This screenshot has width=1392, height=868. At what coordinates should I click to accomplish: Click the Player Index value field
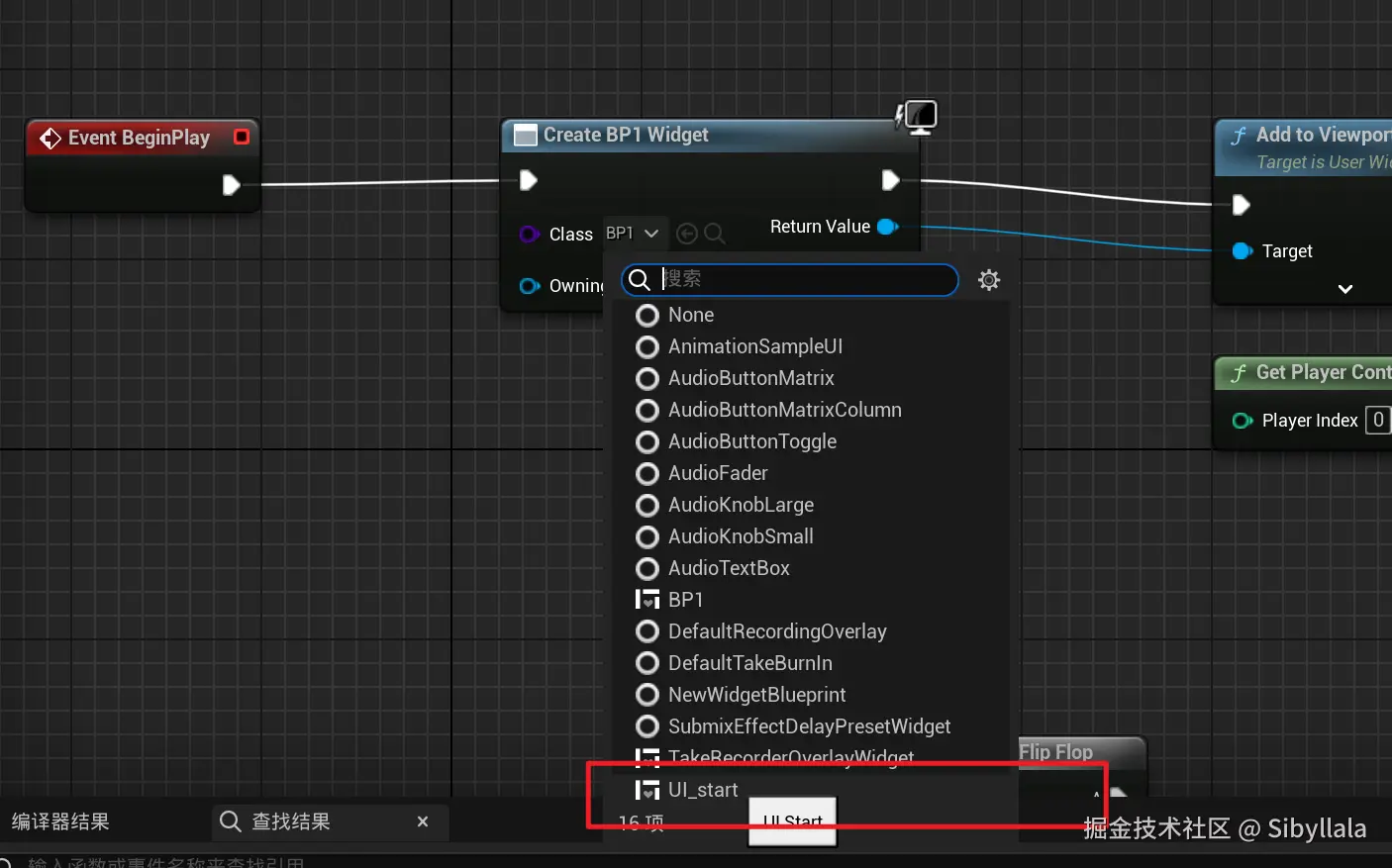(1378, 421)
